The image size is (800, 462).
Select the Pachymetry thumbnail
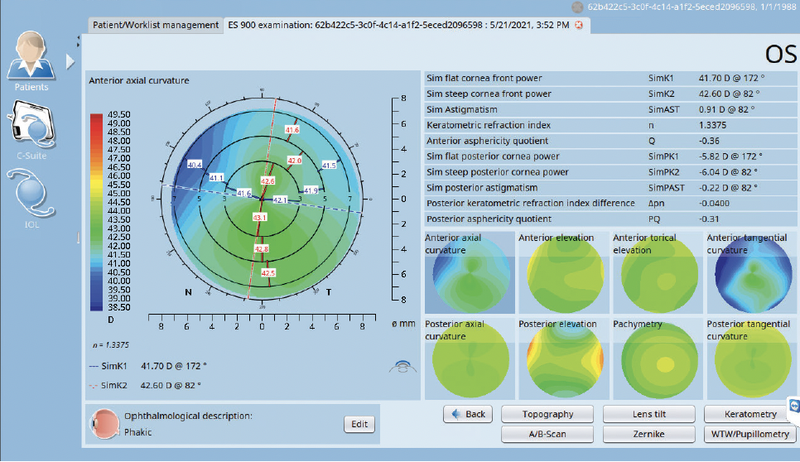click(658, 358)
